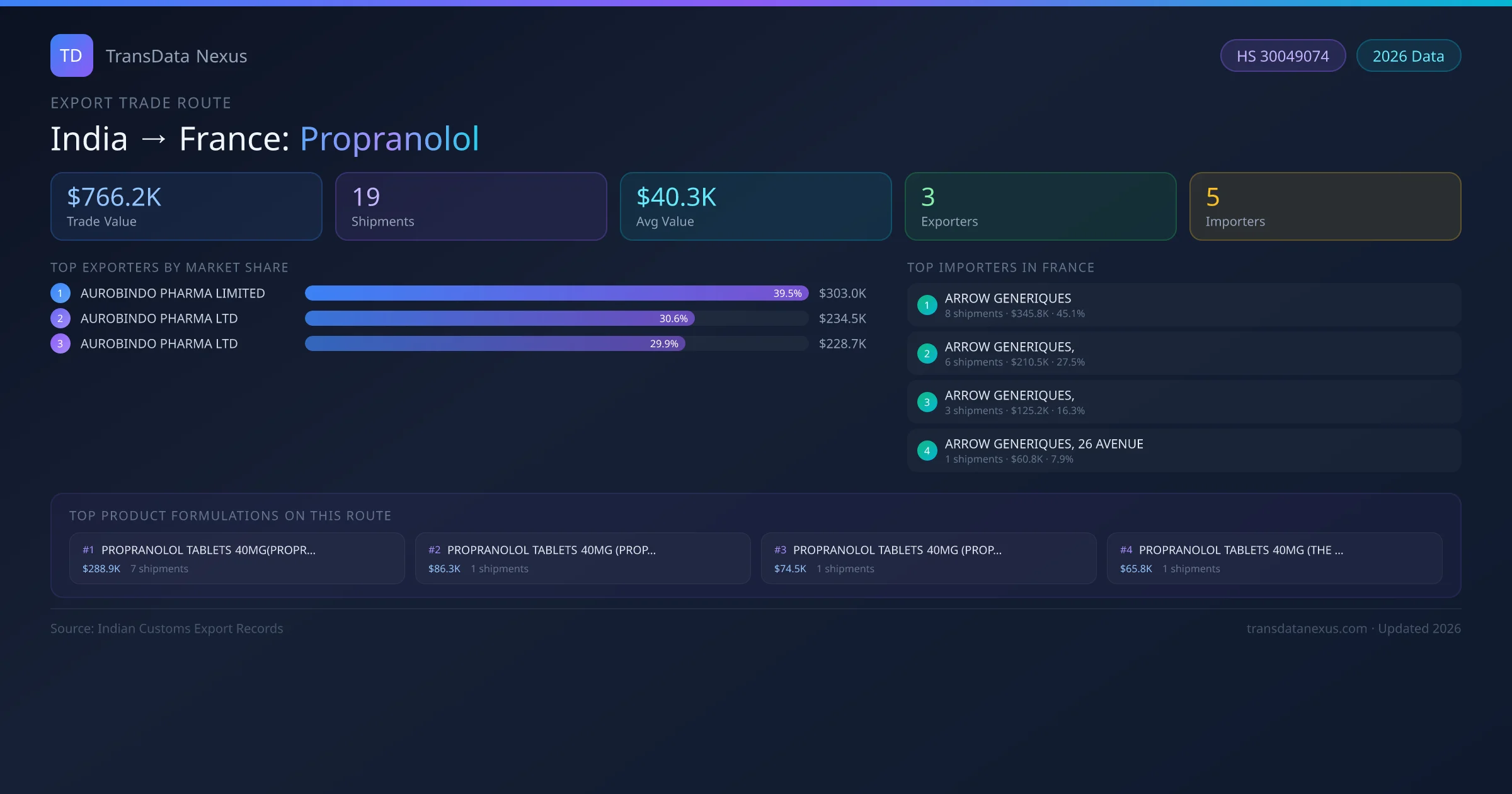This screenshot has height=794, width=1512.
Task: Open formulation #1 card $288.9K
Action: (236, 558)
